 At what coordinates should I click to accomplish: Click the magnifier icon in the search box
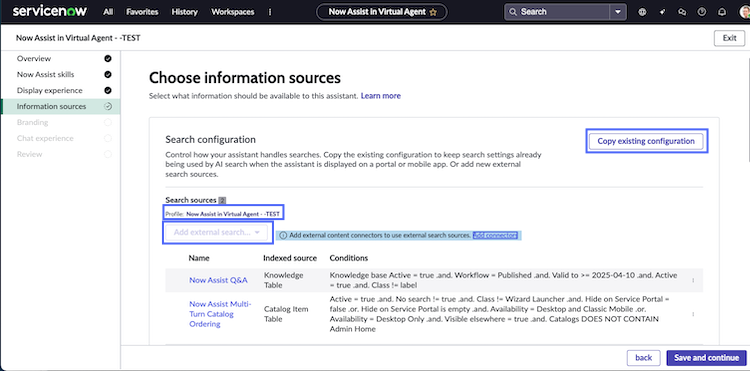point(513,12)
